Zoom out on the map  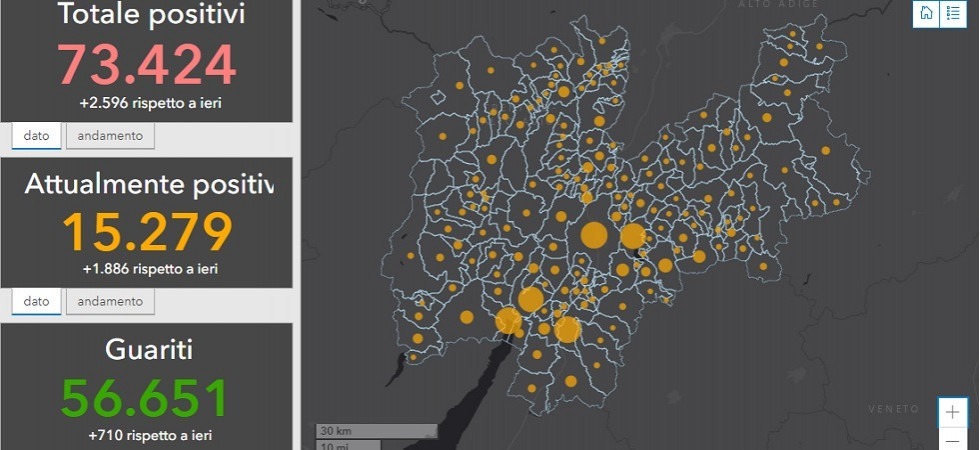click(952, 439)
